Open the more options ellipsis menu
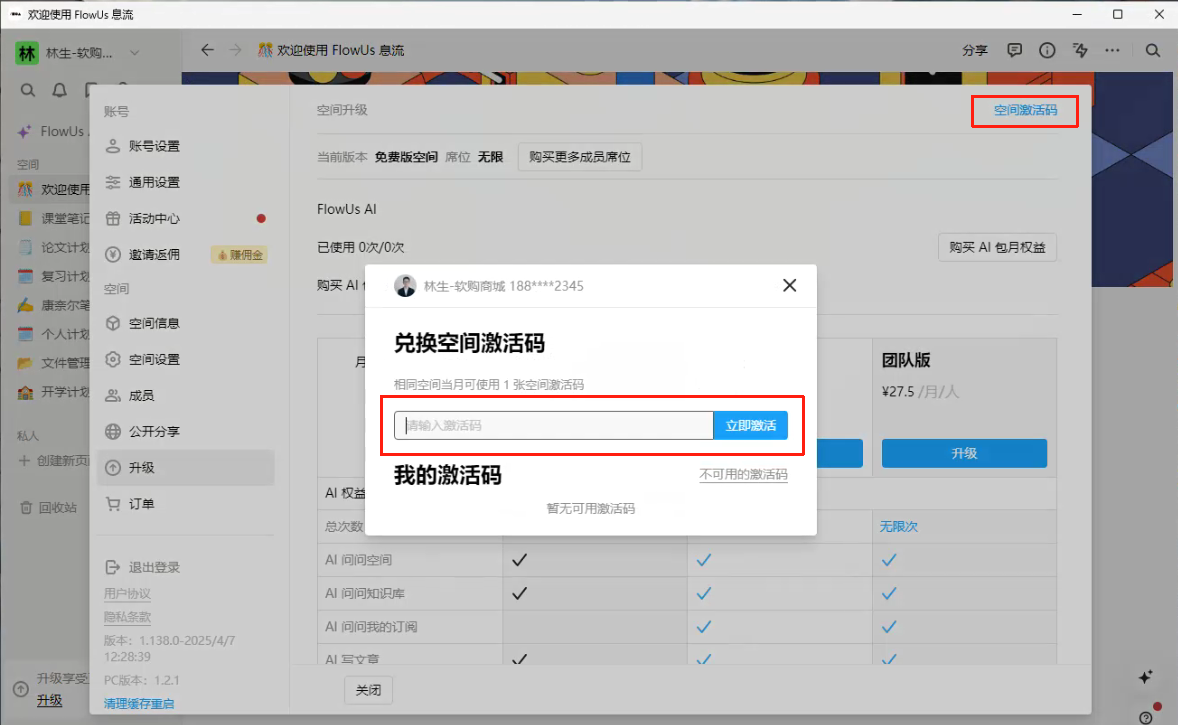This screenshot has width=1178, height=725. click(x=1113, y=50)
